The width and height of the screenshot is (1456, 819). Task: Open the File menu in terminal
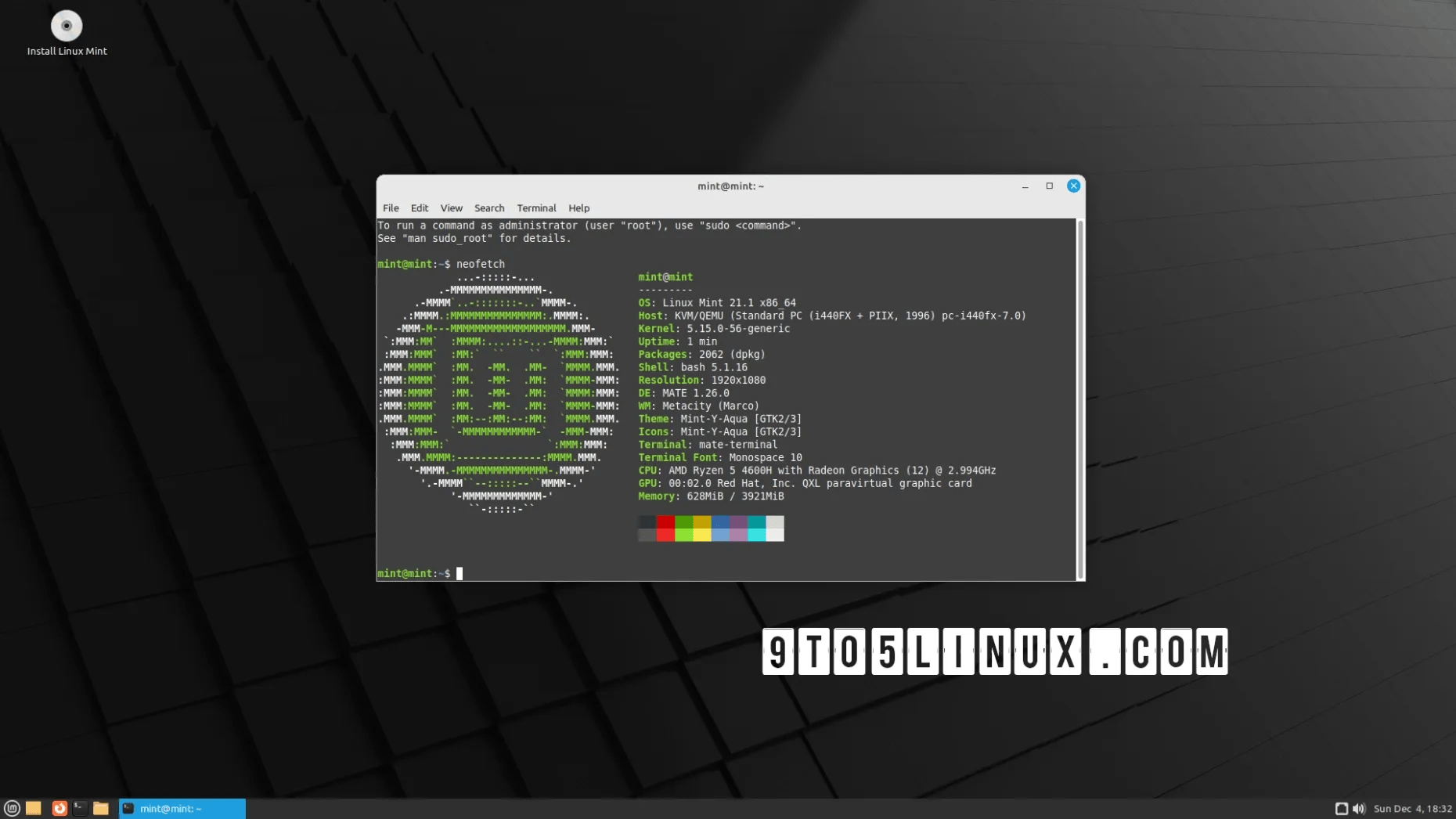click(x=391, y=207)
